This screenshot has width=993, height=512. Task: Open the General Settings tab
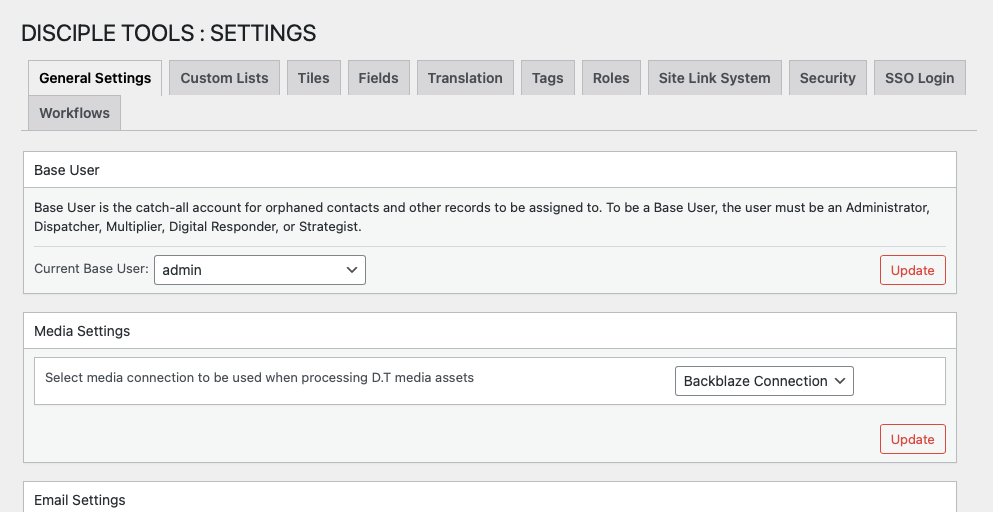(x=95, y=78)
